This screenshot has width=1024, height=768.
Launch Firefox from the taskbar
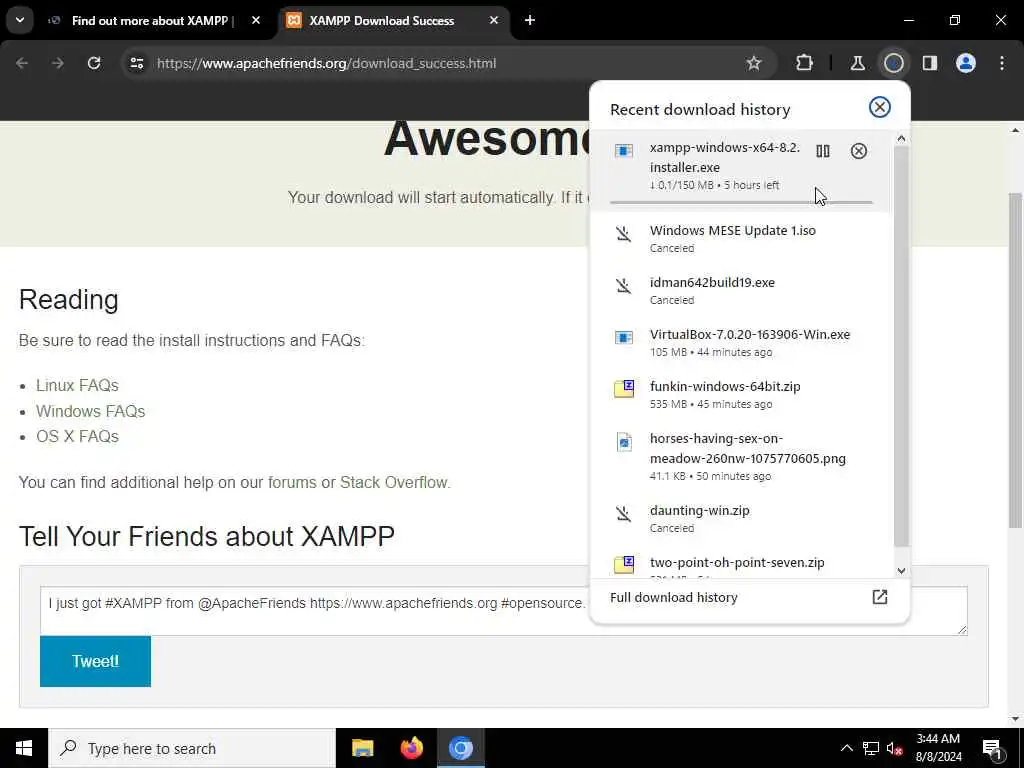tap(411, 748)
